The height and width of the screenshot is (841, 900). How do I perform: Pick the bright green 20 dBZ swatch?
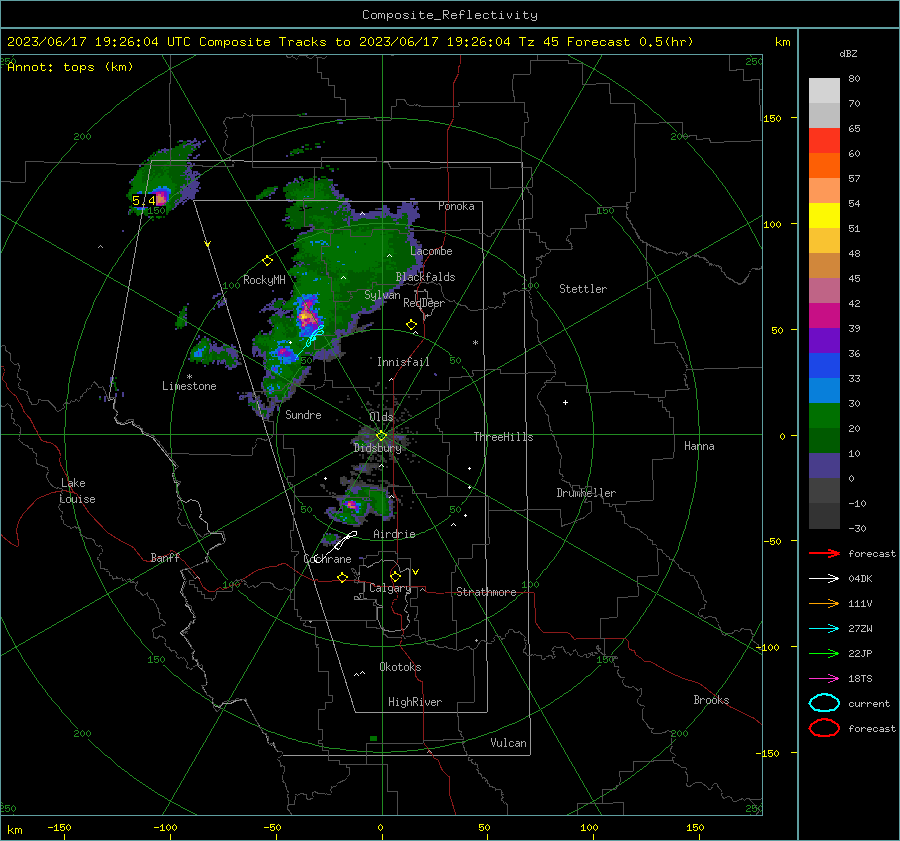[x=824, y=415]
